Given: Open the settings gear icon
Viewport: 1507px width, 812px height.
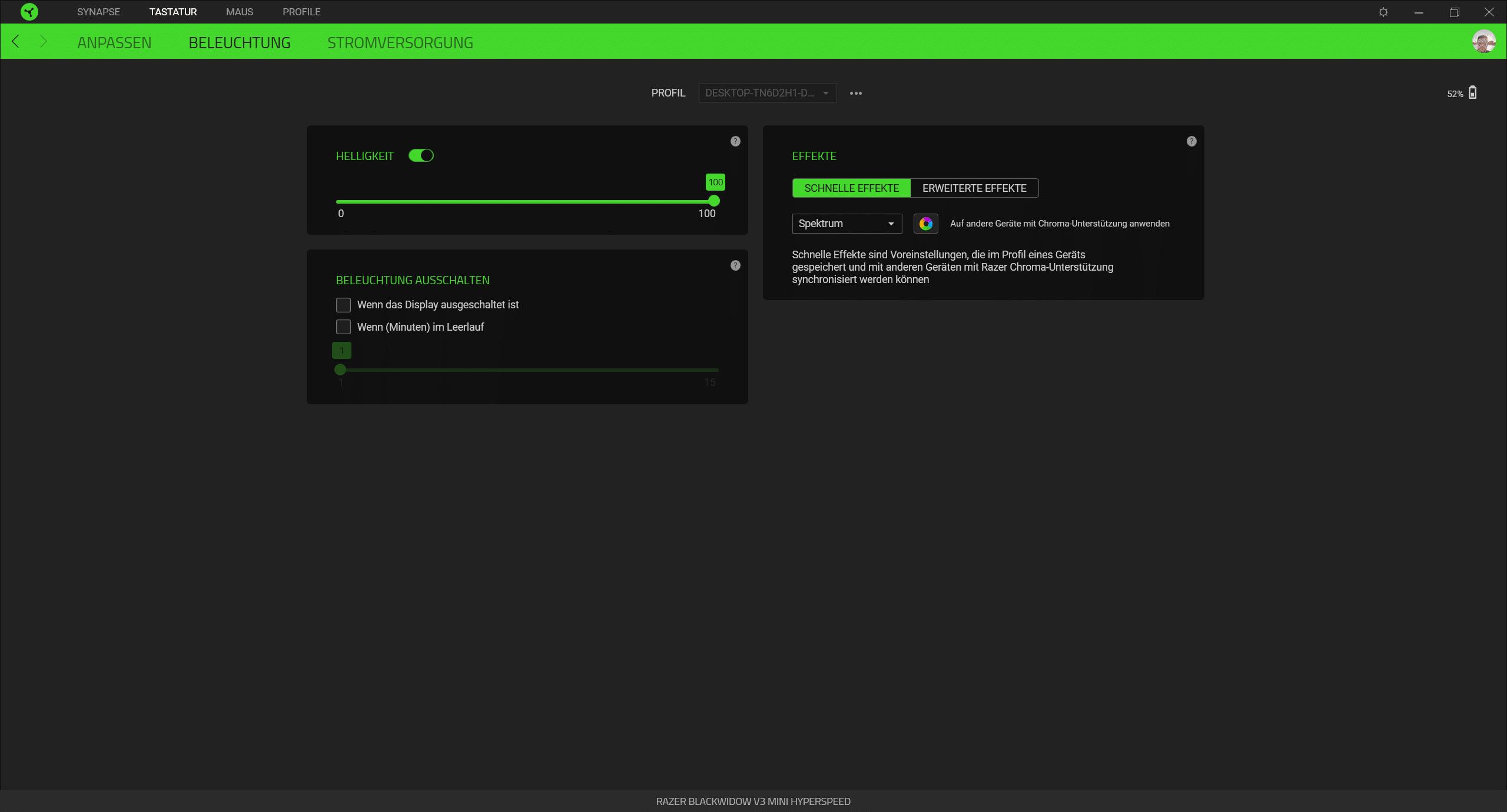Looking at the screenshot, I should (x=1383, y=12).
